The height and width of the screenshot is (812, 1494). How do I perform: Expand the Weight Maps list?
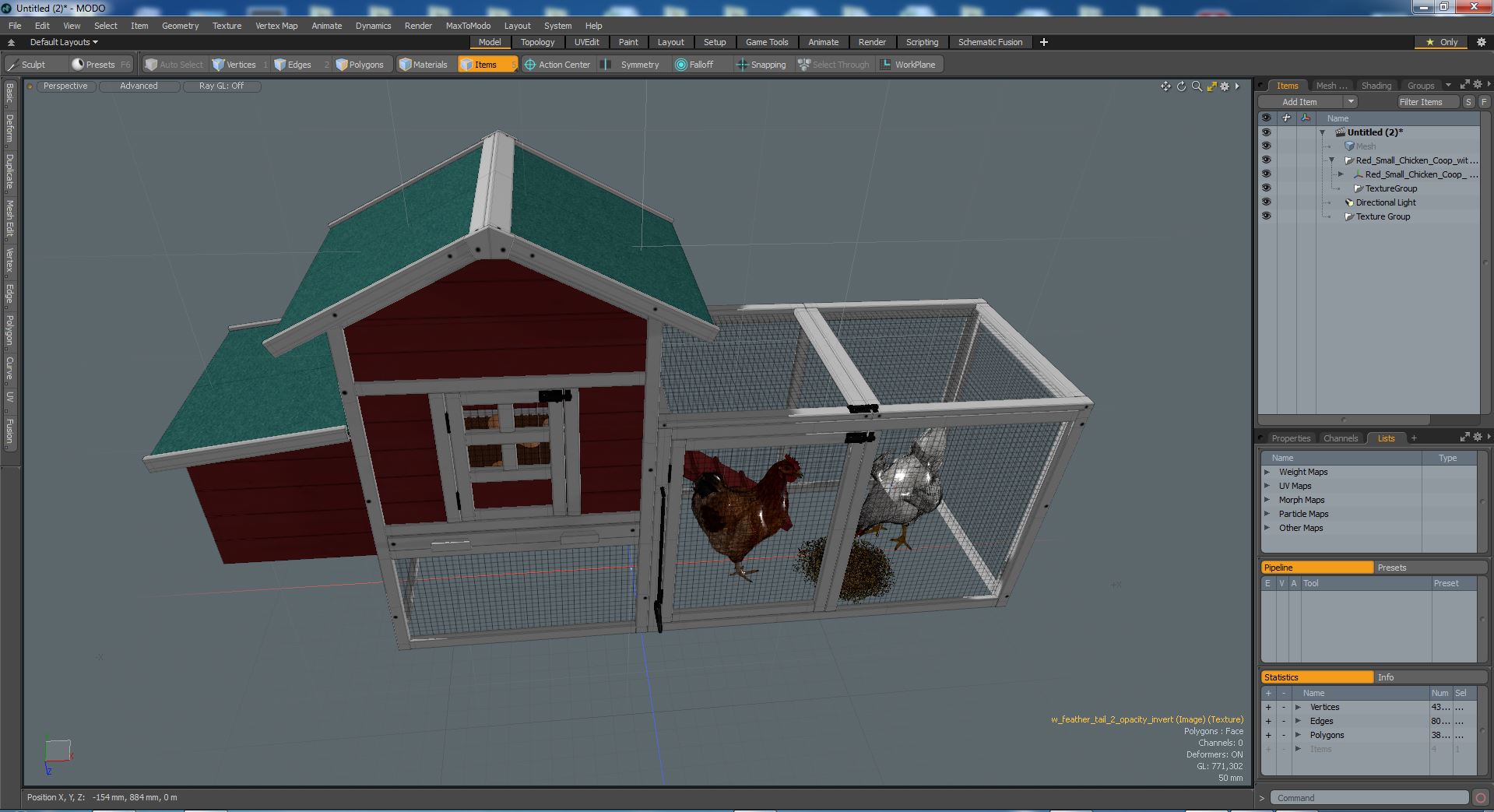(1267, 472)
